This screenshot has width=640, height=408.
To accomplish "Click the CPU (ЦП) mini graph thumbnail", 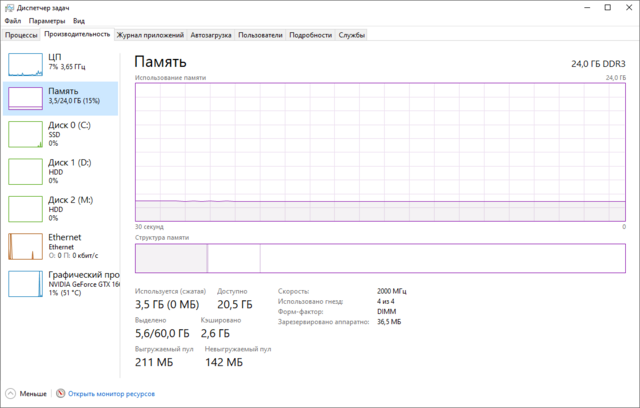I will (x=26, y=64).
